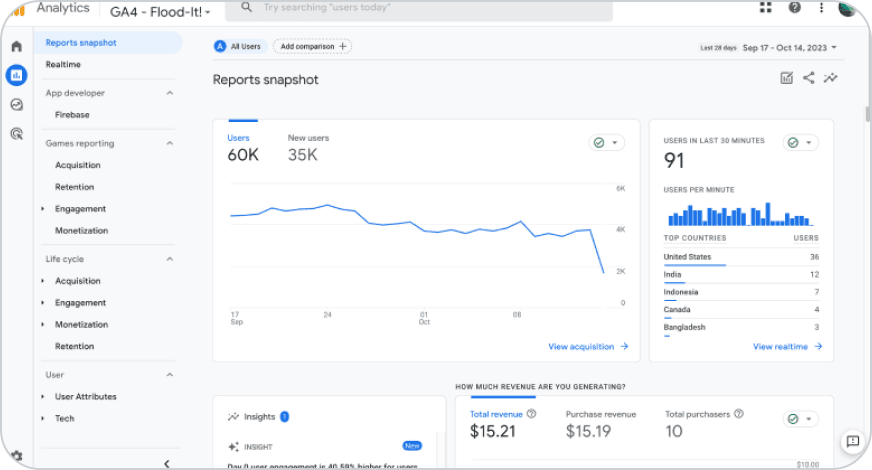Open the Insights sparkline icon in header

tap(830, 78)
